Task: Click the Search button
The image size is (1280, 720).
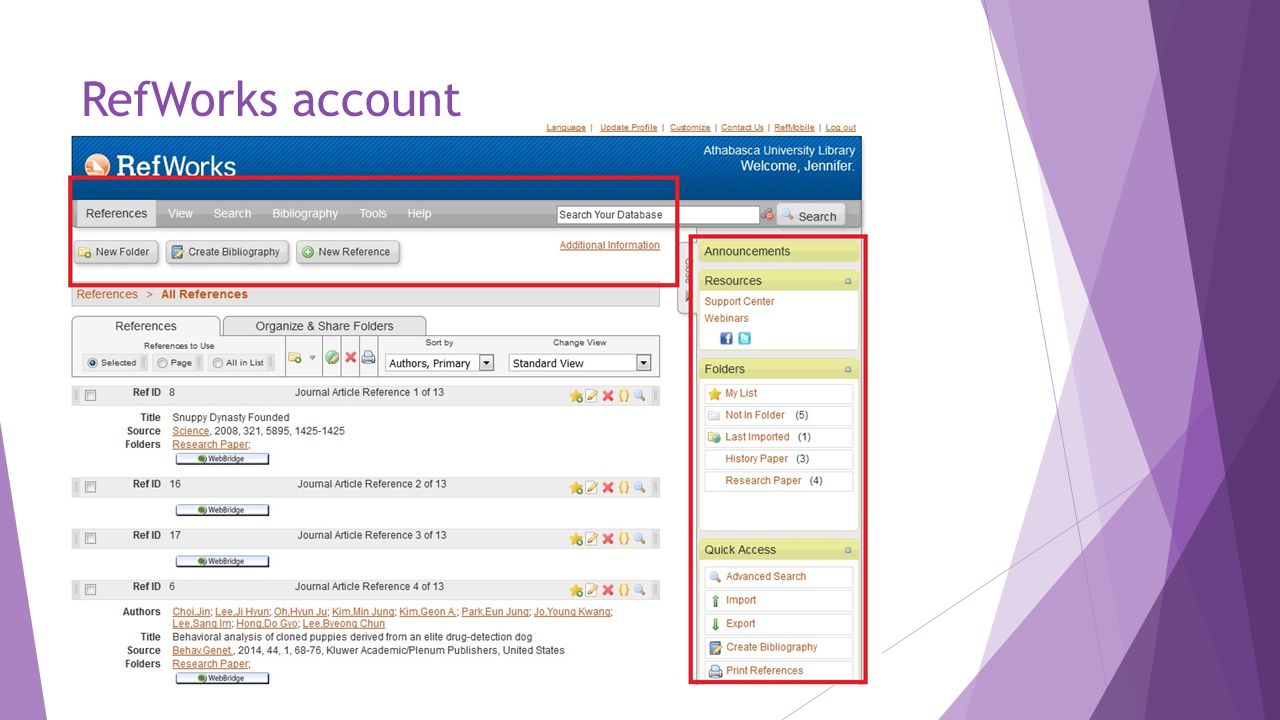Action: 811,215
